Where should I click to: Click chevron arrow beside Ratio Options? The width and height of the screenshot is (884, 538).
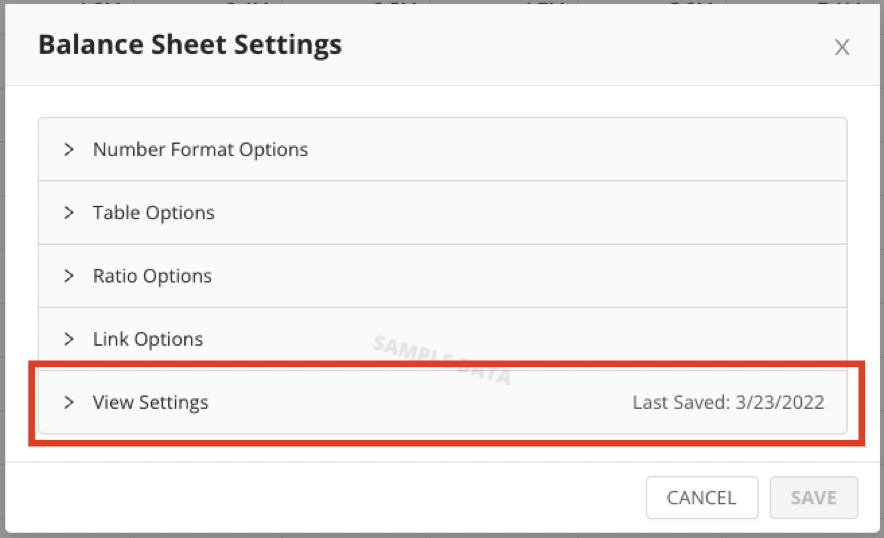point(69,276)
